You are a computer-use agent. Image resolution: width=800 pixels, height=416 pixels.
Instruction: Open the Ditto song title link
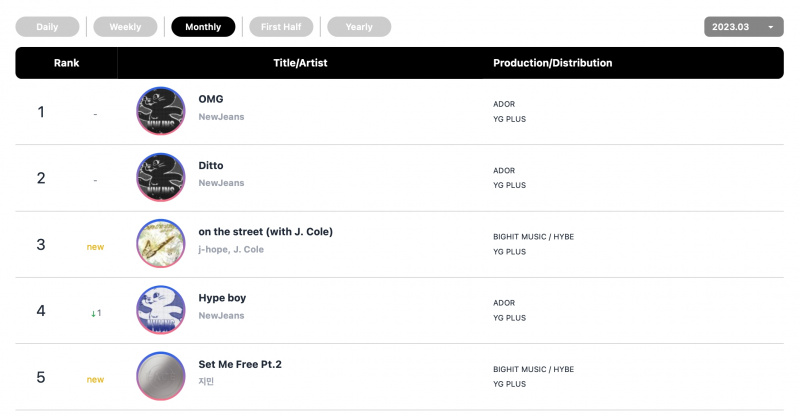tap(211, 165)
